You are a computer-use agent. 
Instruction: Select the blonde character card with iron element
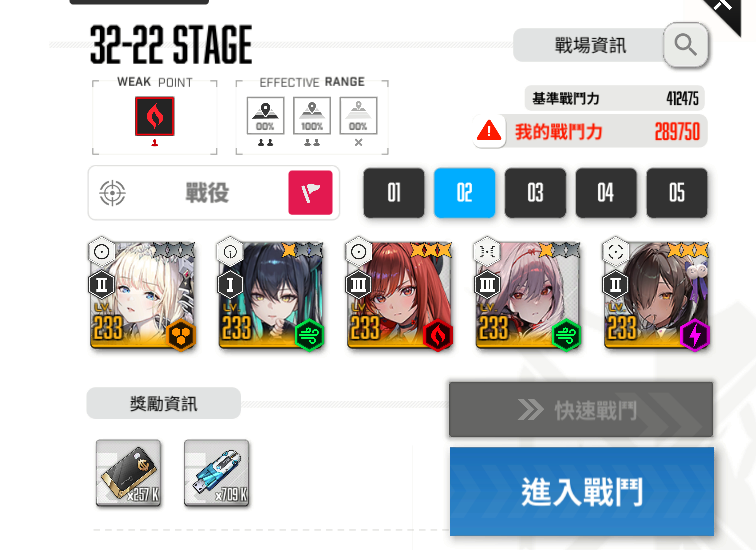click(x=143, y=294)
